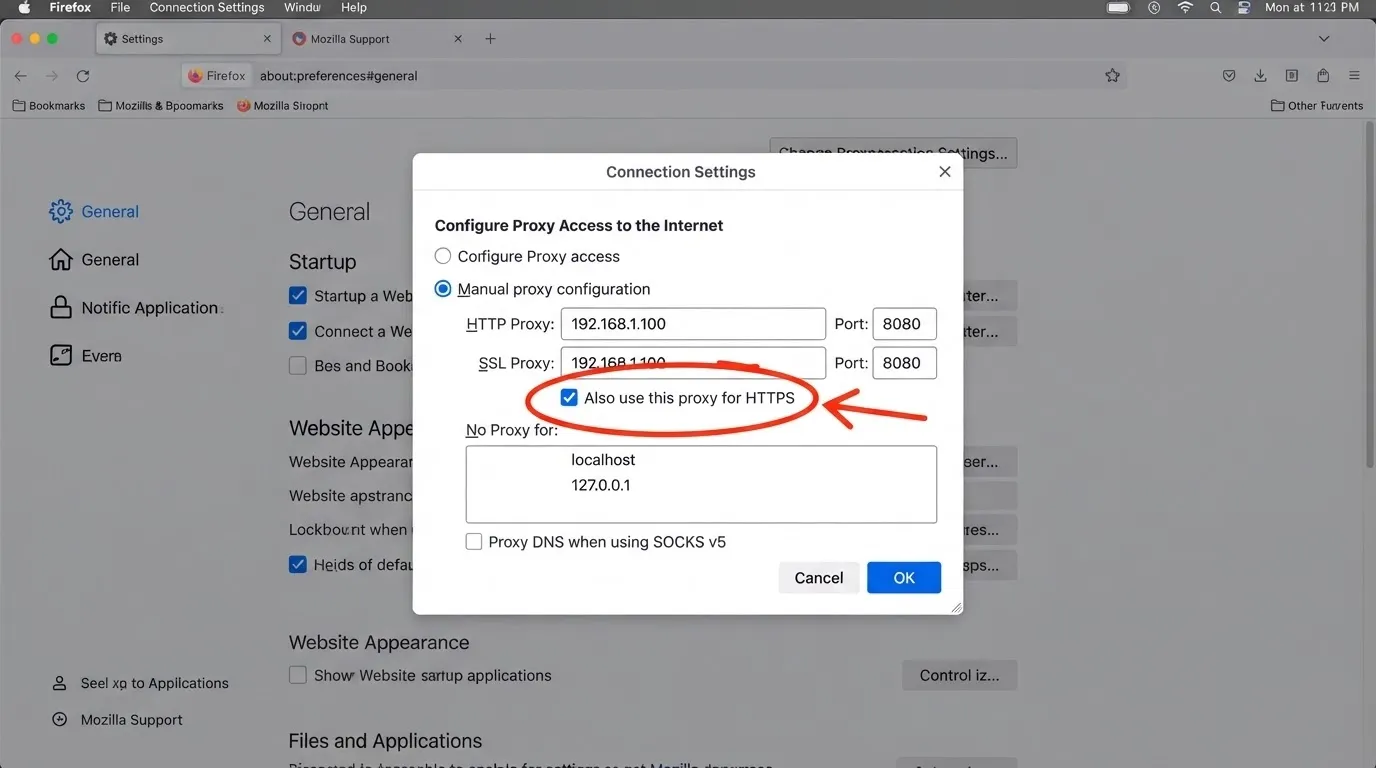
Task: Switch to the Mozilla Support tab
Action: pos(377,39)
